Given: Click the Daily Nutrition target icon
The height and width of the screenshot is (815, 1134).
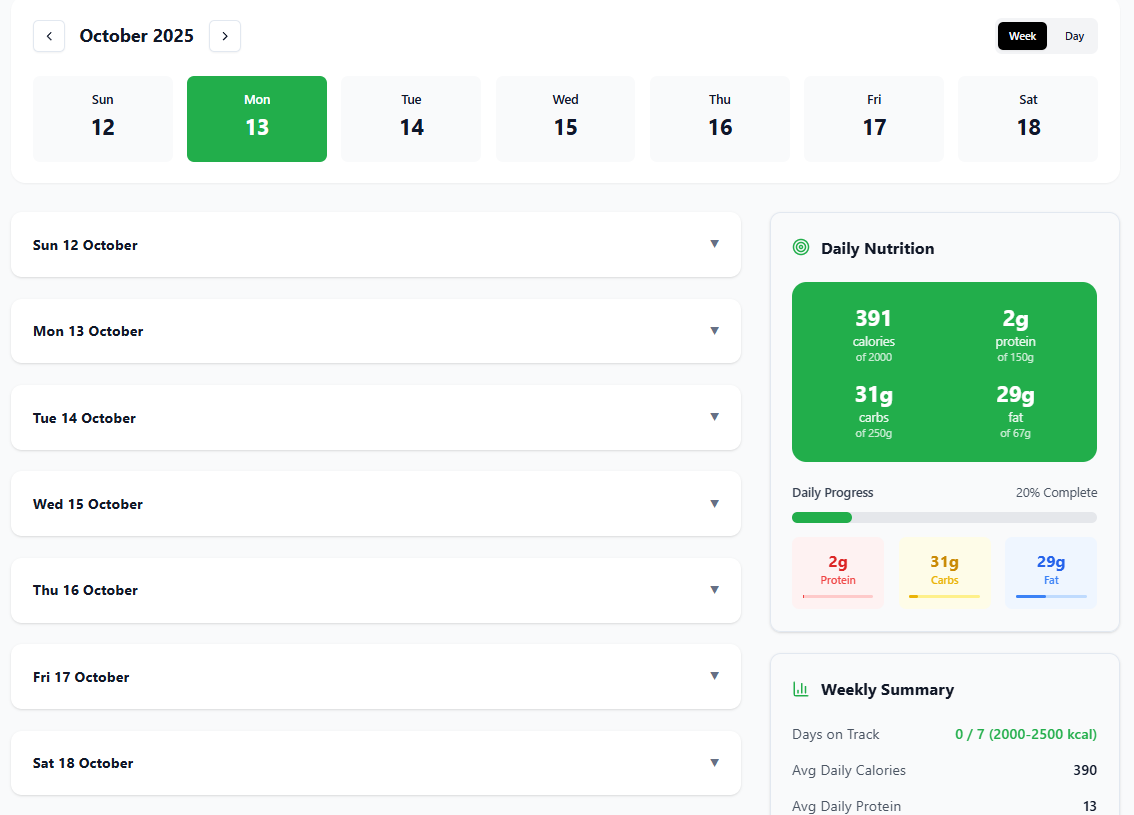Looking at the screenshot, I should pos(800,248).
